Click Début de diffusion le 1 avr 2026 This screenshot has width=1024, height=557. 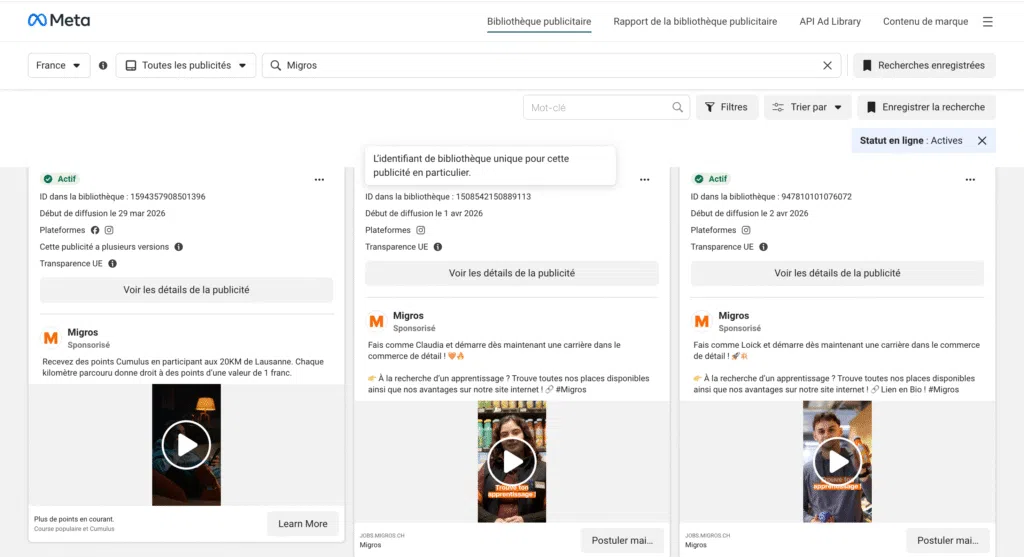(424, 214)
